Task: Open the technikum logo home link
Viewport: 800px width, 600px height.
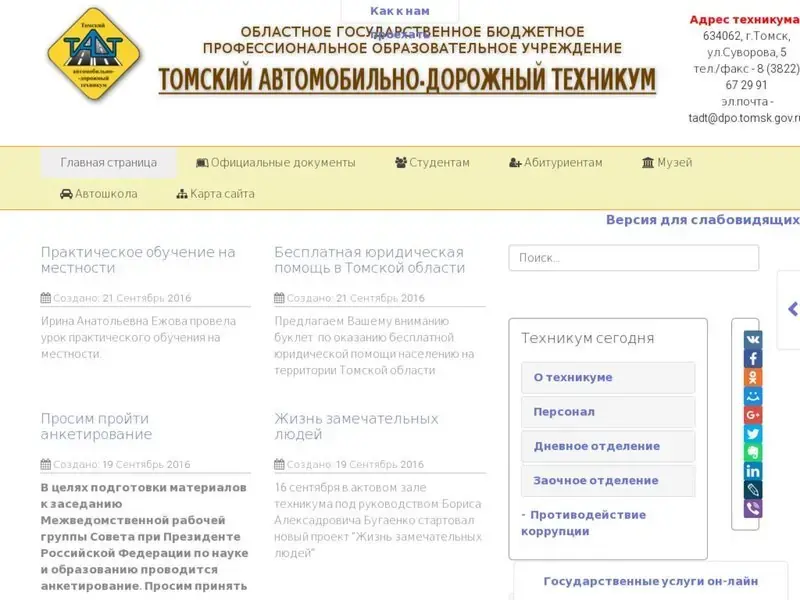Action: coord(95,54)
